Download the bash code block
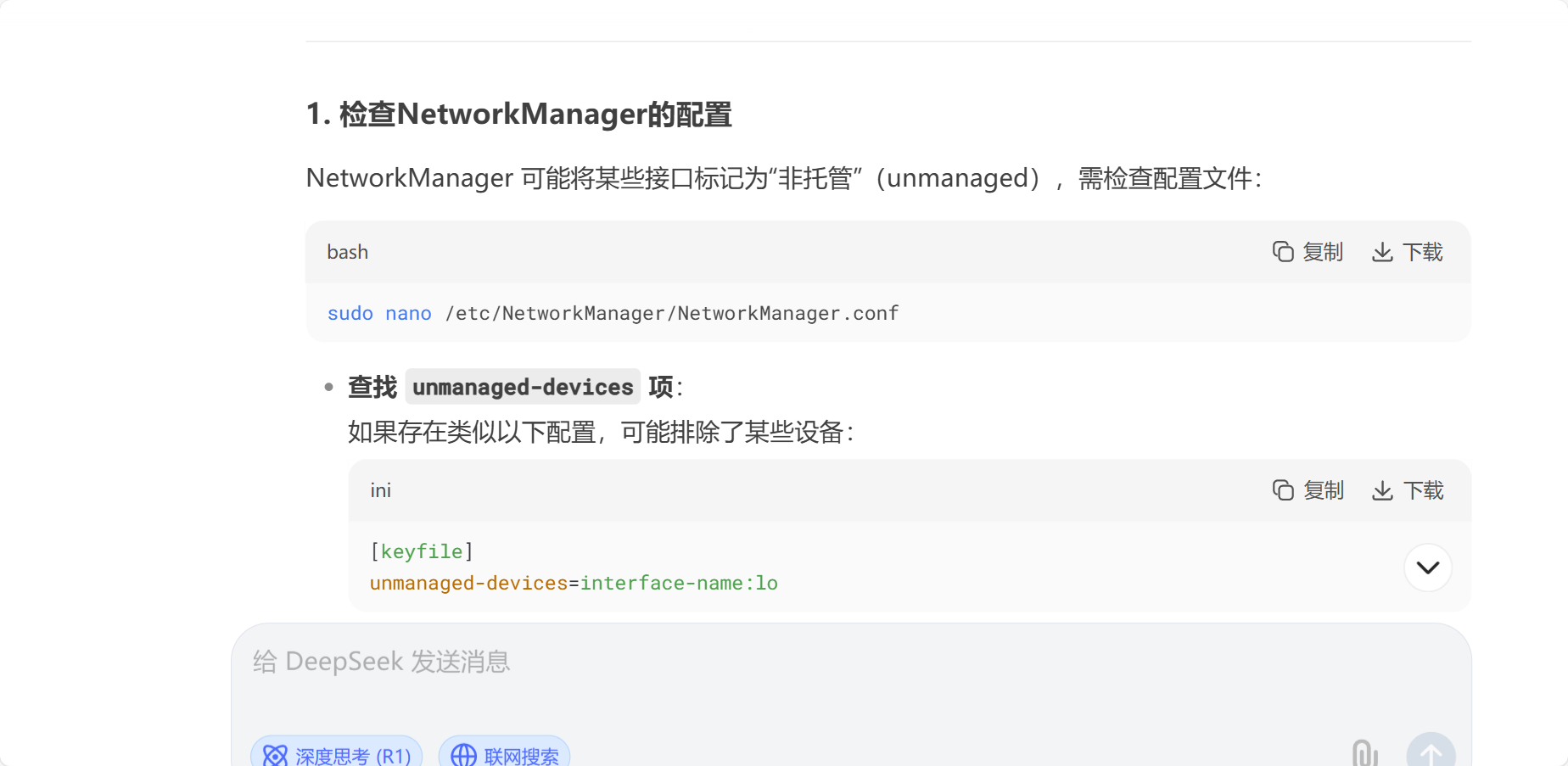 [x=1408, y=252]
